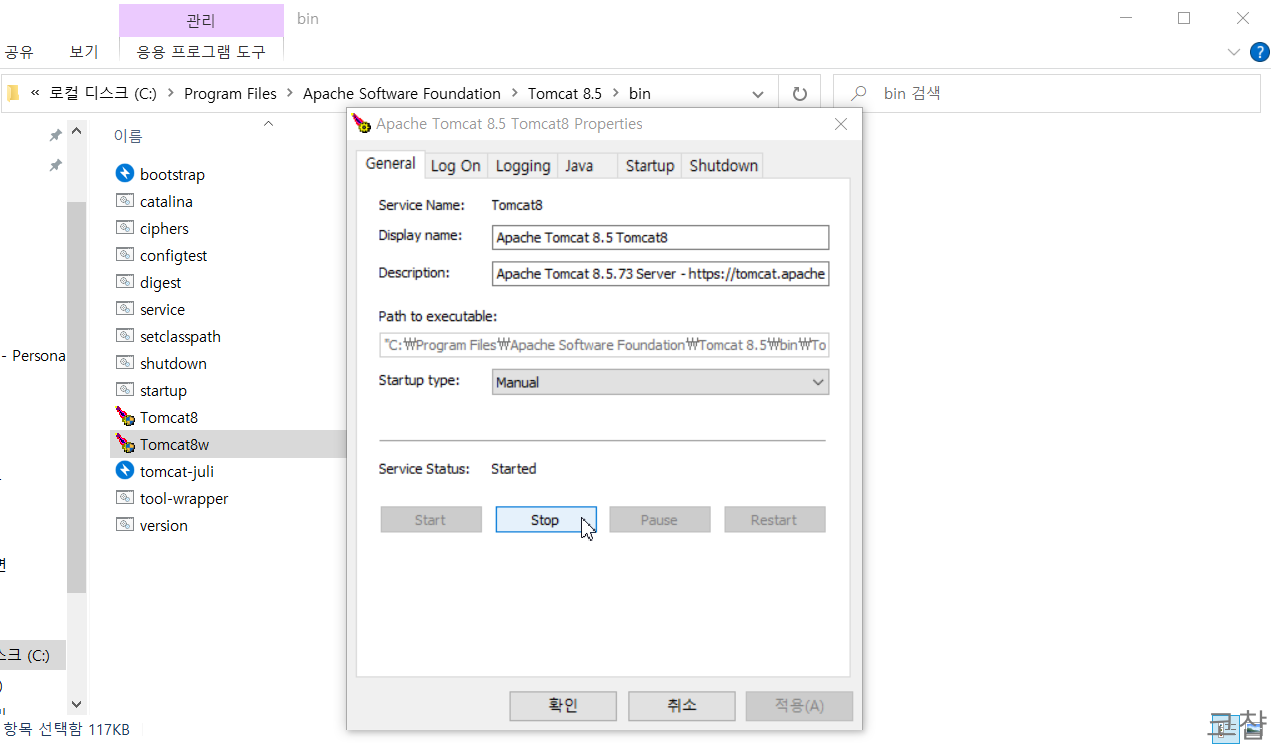Screen dimensions: 1271x744
Task: Click Program Files in the breadcrumb path
Action: coord(230,93)
